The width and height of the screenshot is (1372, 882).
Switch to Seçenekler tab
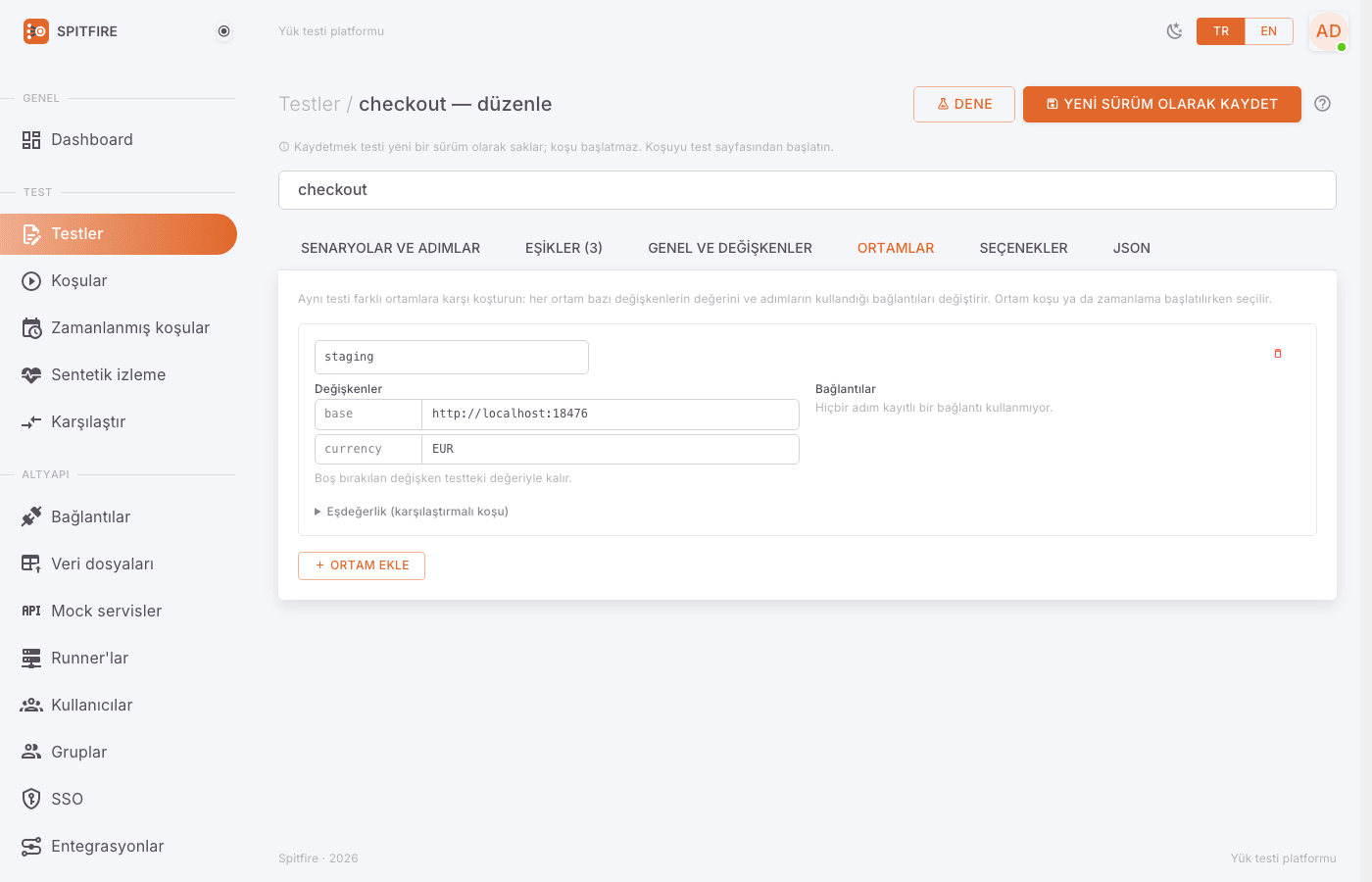(1023, 248)
